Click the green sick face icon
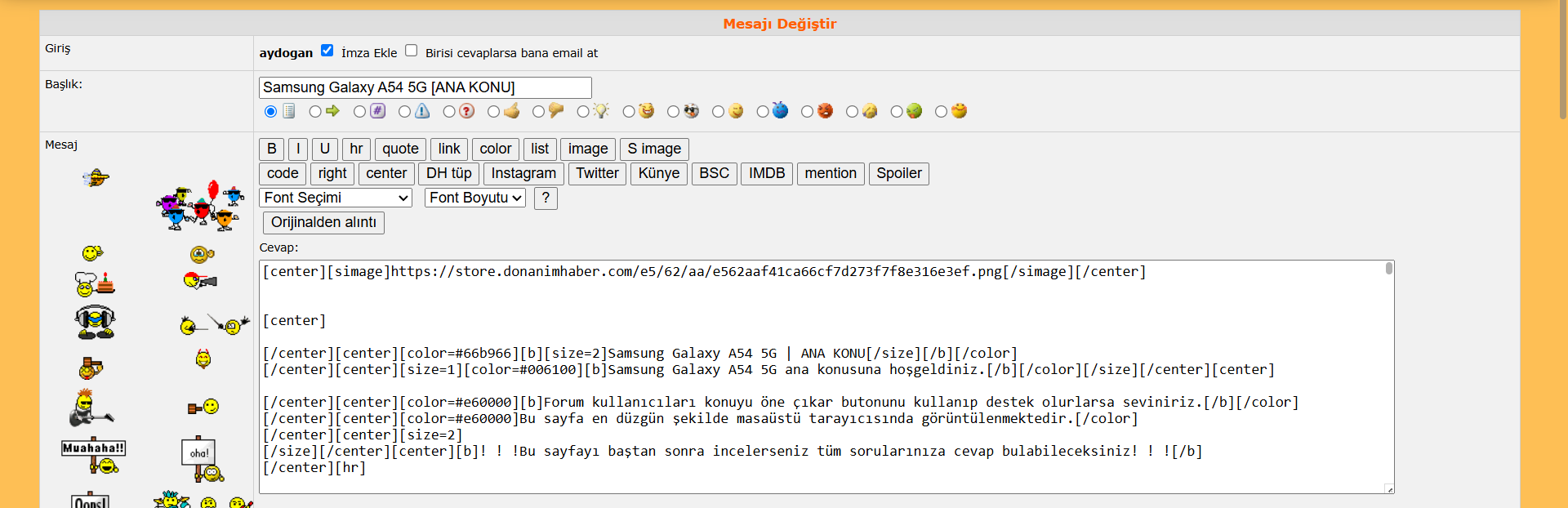The height and width of the screenshot is (508, 1568). (x=914, y=110)
